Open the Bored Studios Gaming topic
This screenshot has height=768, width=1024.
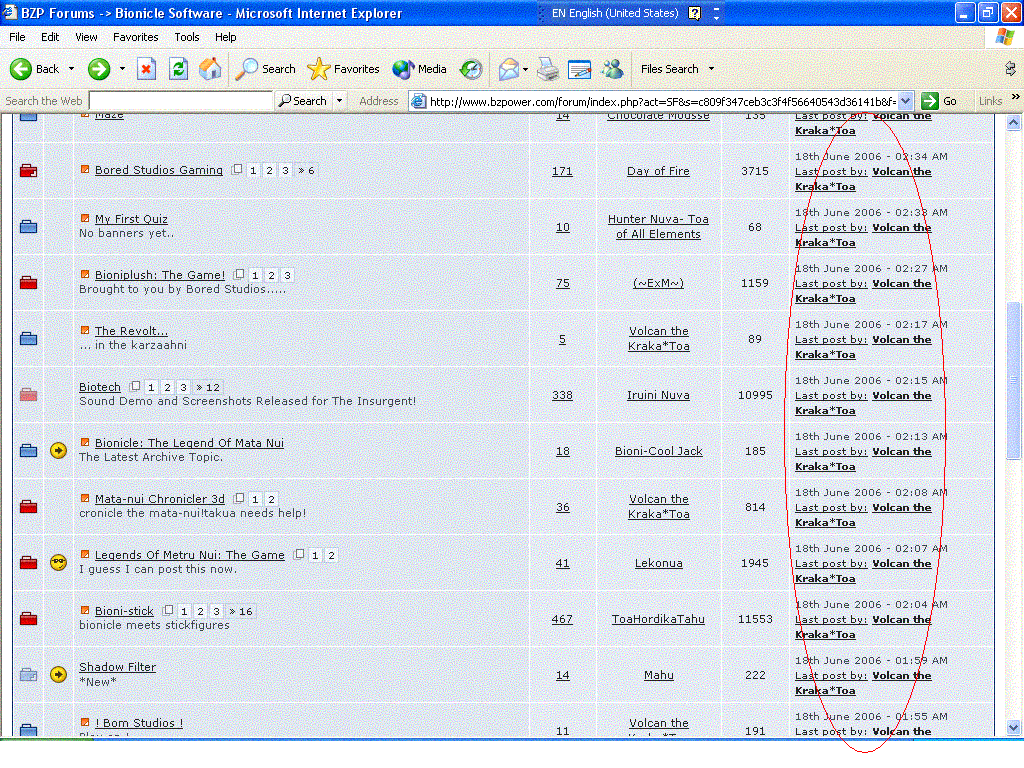pyautogui.click(x=158, y=170)
